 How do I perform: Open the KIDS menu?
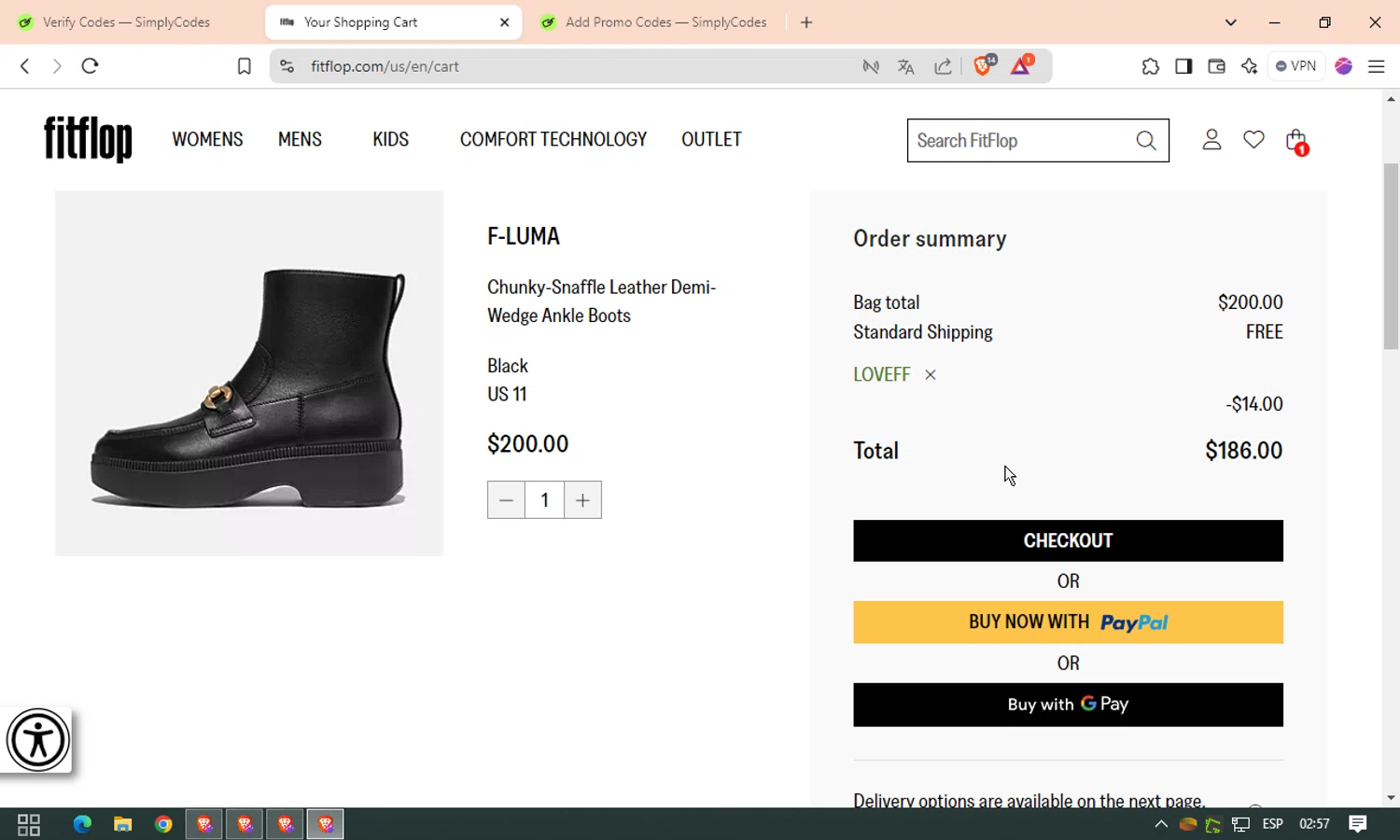(x=390, y=140)
